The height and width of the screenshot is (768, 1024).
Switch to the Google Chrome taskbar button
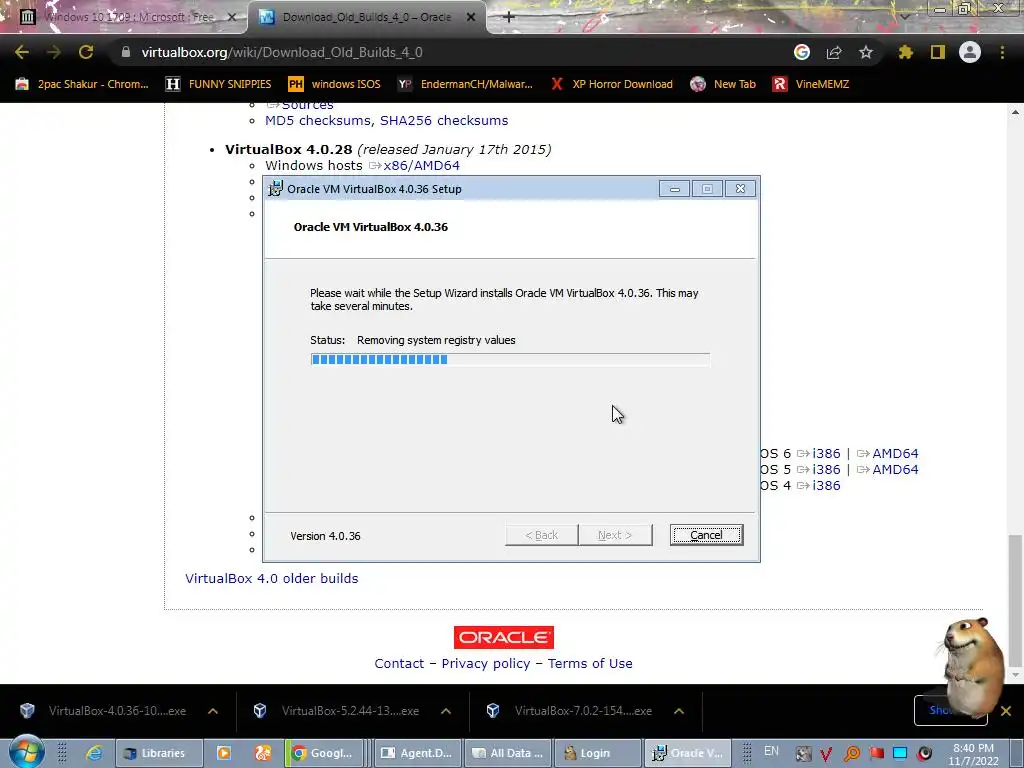pos(325,753)
